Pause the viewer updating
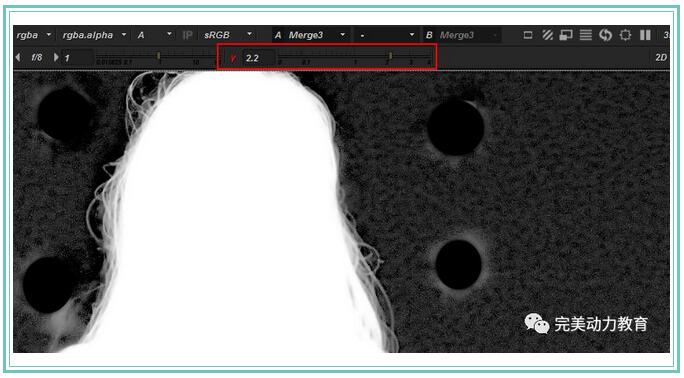The height and width of the screenshot is (378, 684). (x=645, y=35)
